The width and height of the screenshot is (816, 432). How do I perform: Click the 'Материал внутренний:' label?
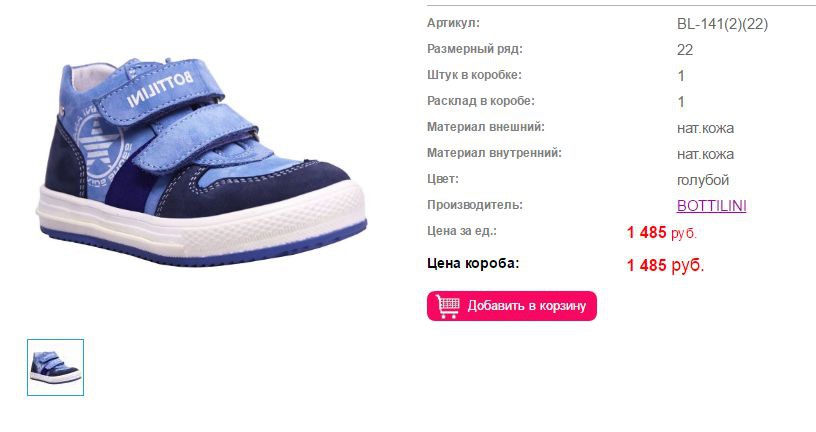click(x=494, y=153)
